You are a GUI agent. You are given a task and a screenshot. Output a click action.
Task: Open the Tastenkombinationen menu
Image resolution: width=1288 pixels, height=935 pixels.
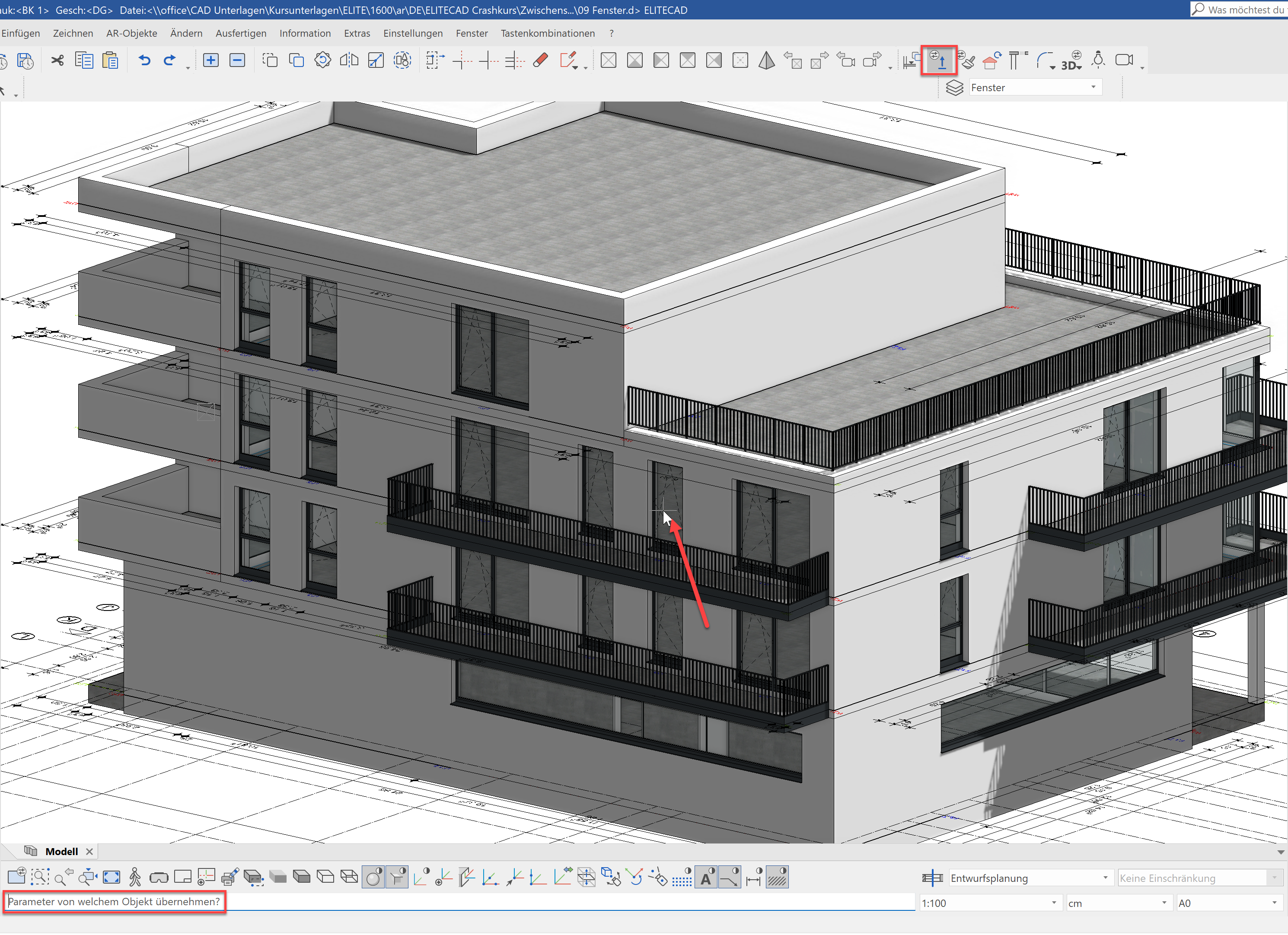(x=548, y=34)
